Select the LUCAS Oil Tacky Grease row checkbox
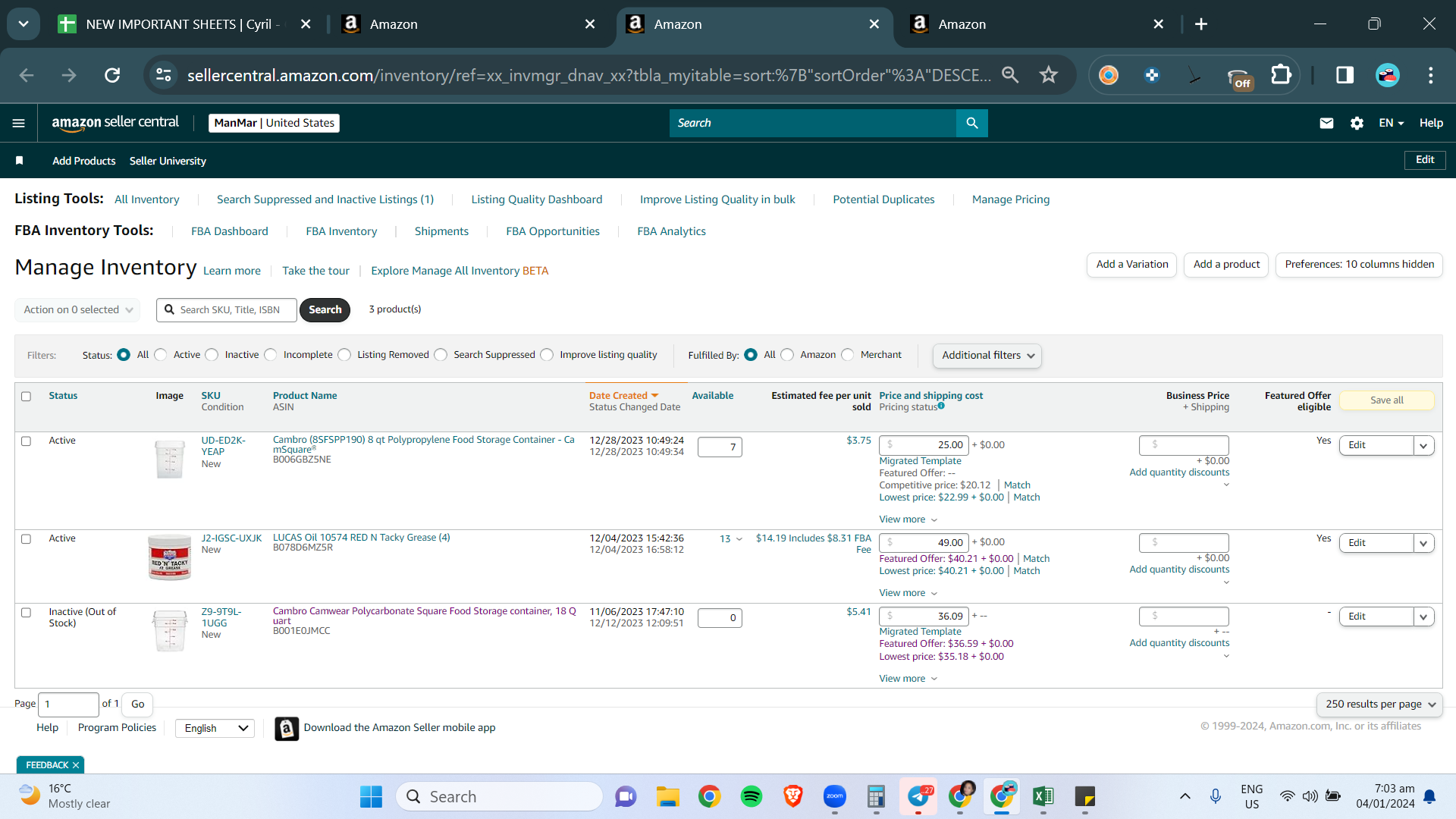 [26, 538]
